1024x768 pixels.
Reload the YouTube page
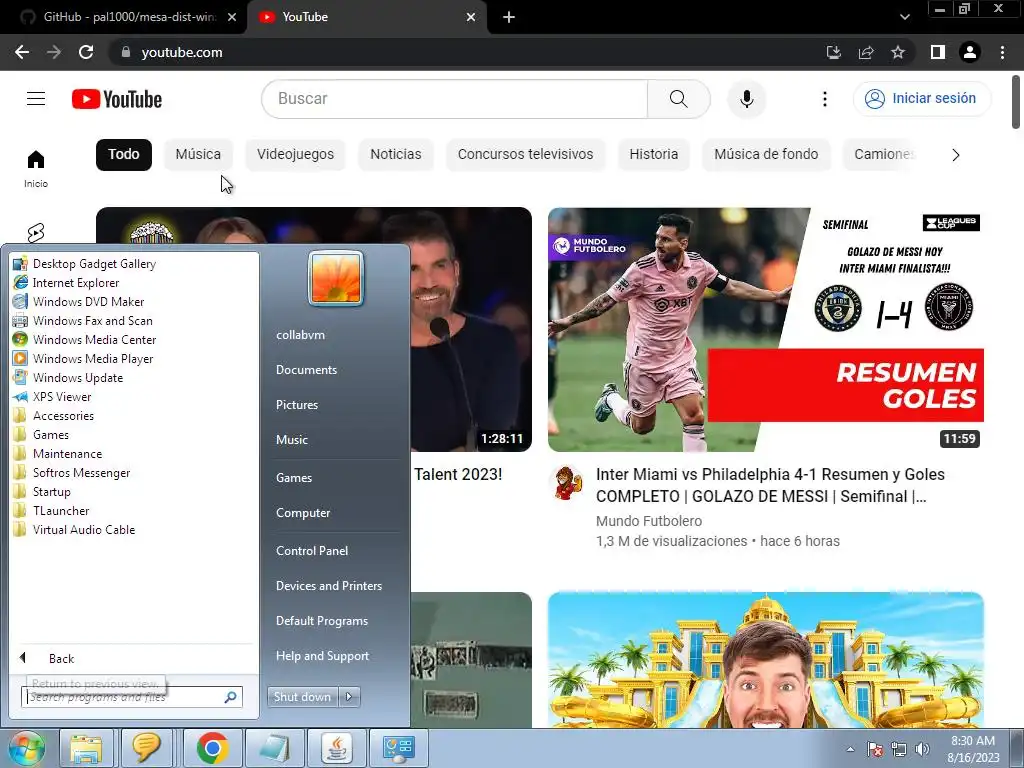(86, 52)
